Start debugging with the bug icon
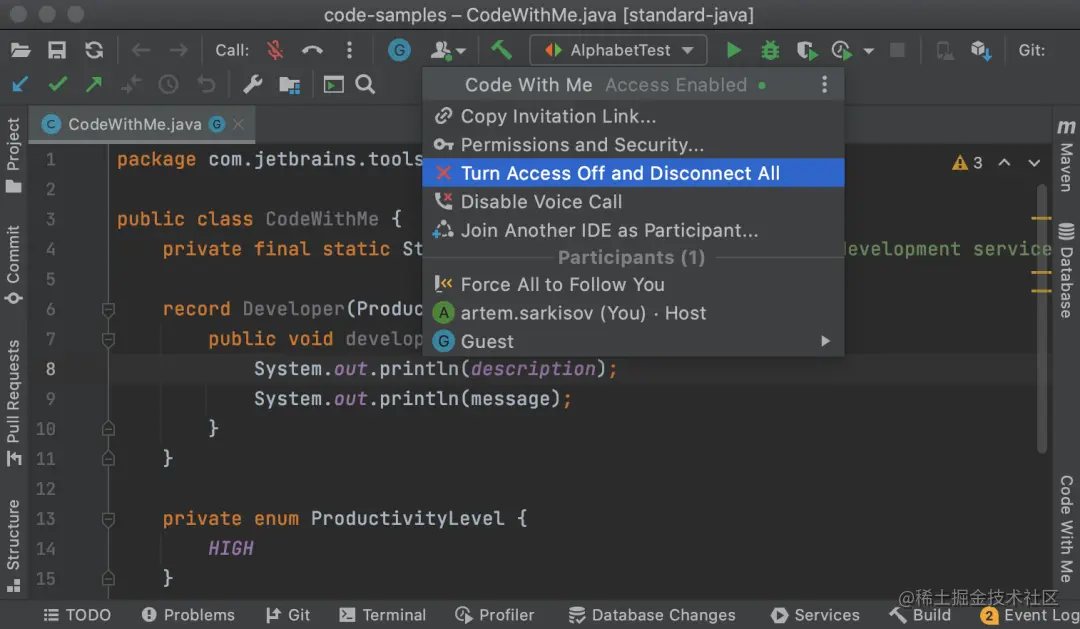The image size is (1080, 629). click(768, 49)
